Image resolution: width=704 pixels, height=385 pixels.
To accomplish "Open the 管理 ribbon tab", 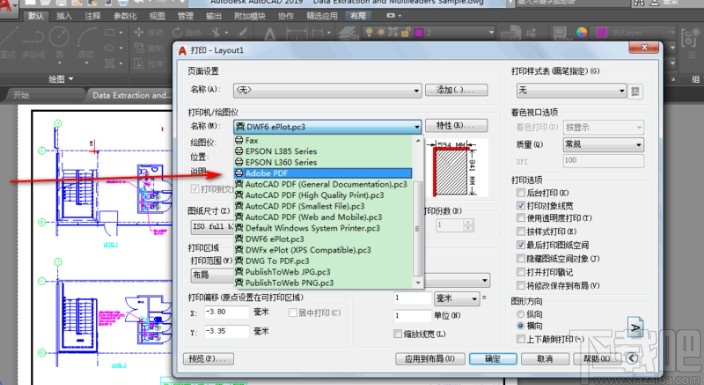I will point(185,17).
